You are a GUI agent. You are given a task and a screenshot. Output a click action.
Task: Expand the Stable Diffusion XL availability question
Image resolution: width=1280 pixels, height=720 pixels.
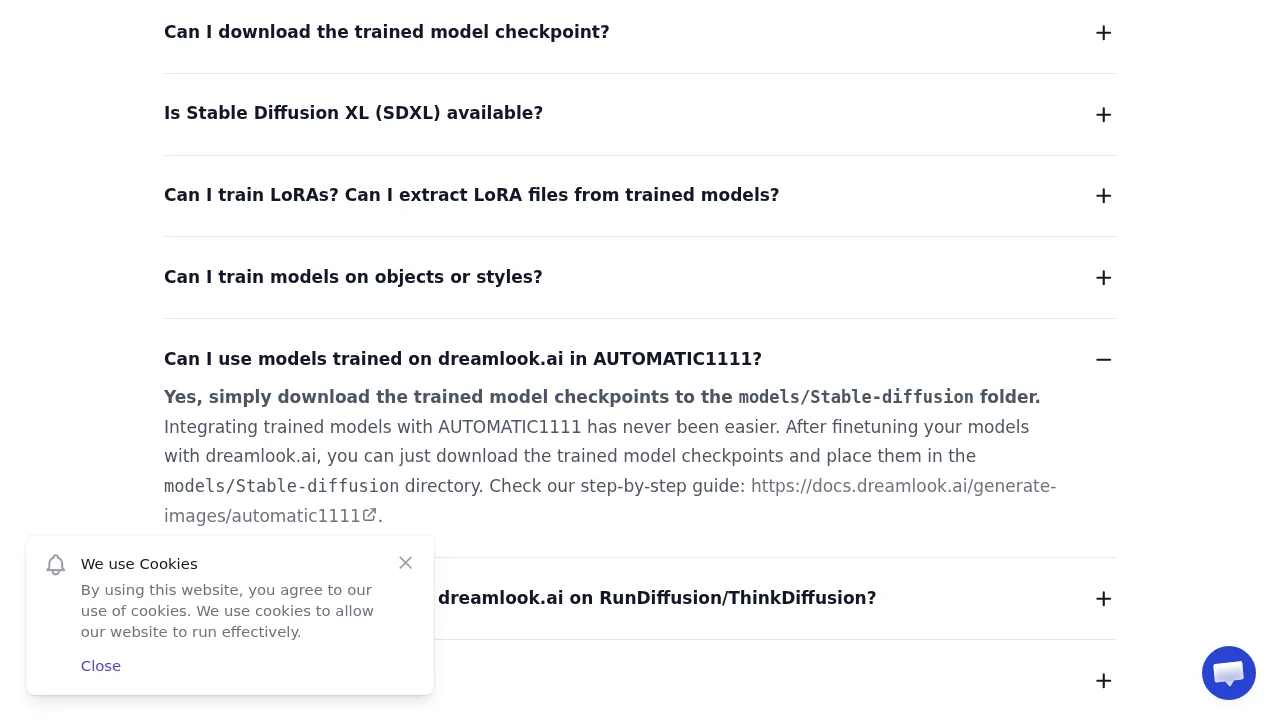[1103, 114]
